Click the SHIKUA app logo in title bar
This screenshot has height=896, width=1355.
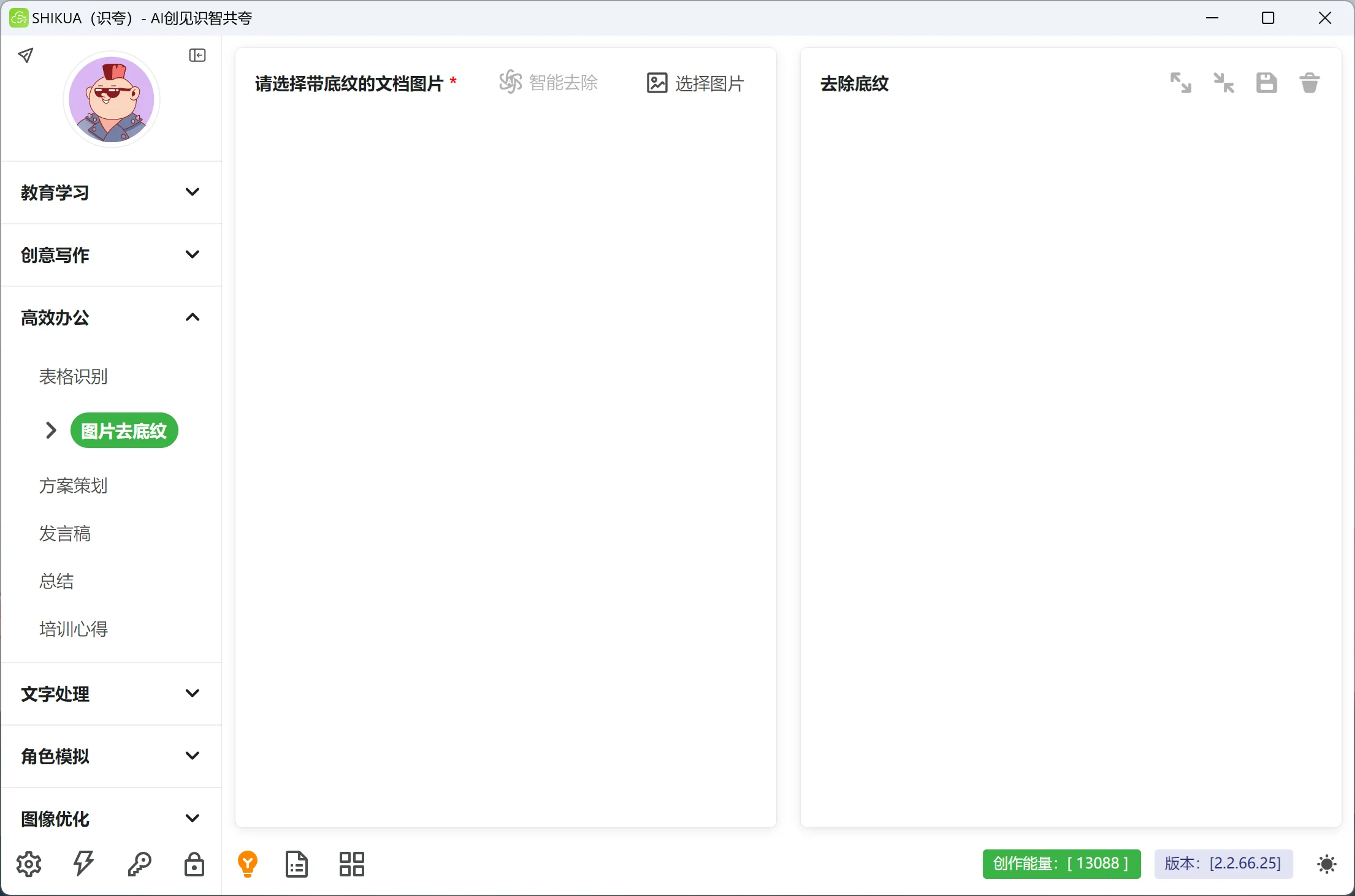[x=18, y=18]
